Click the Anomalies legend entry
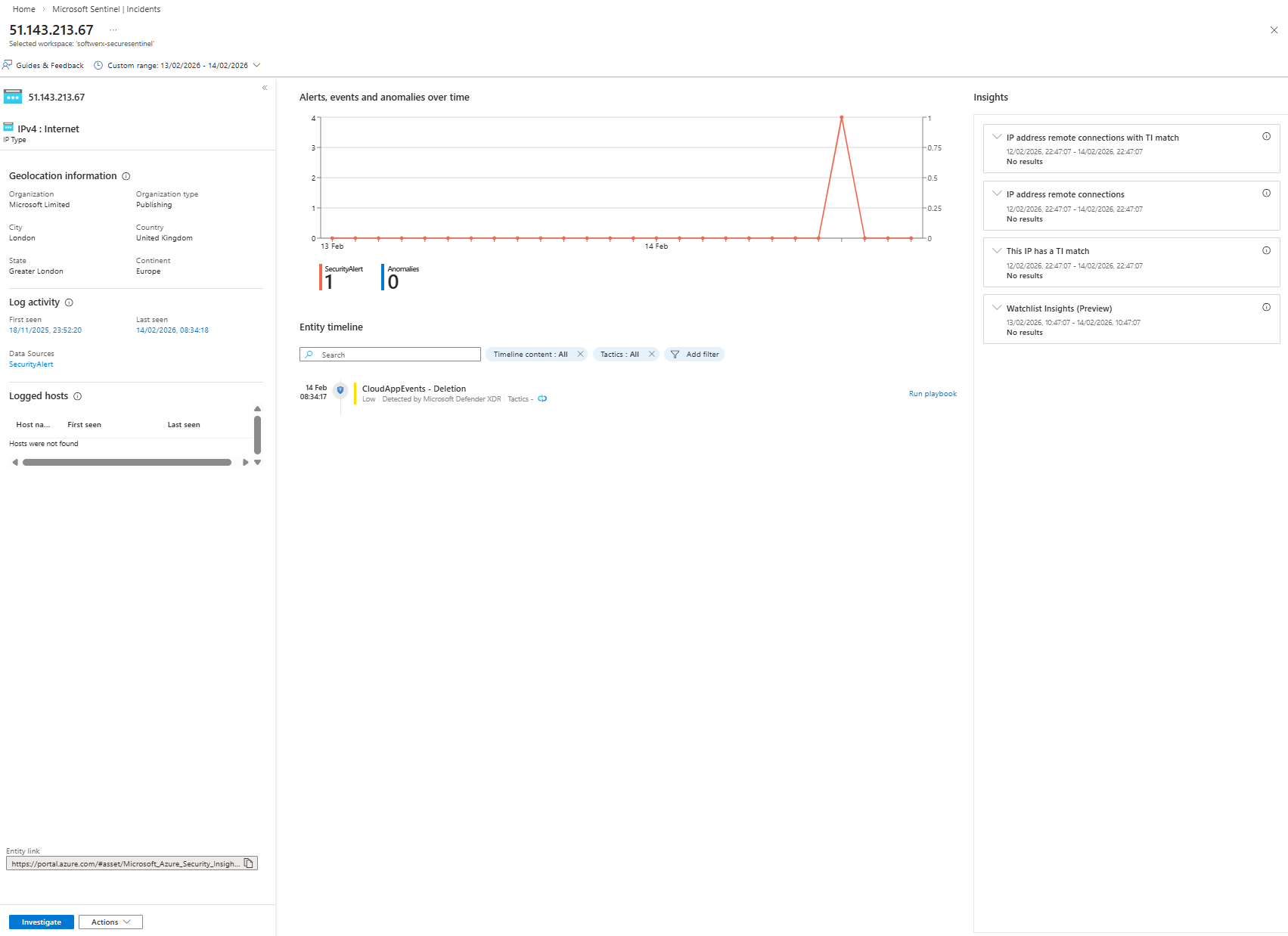This screenshot has height=936, width=1288. pos(401,277)
